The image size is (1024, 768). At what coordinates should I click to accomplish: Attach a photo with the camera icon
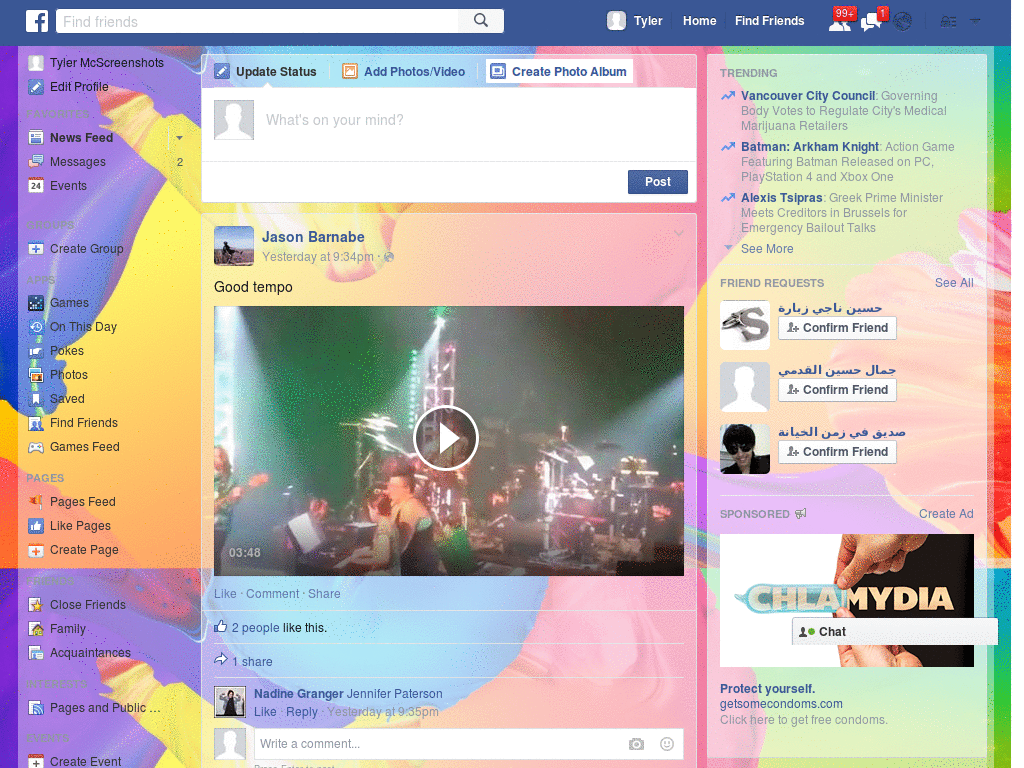click(636, 744)
